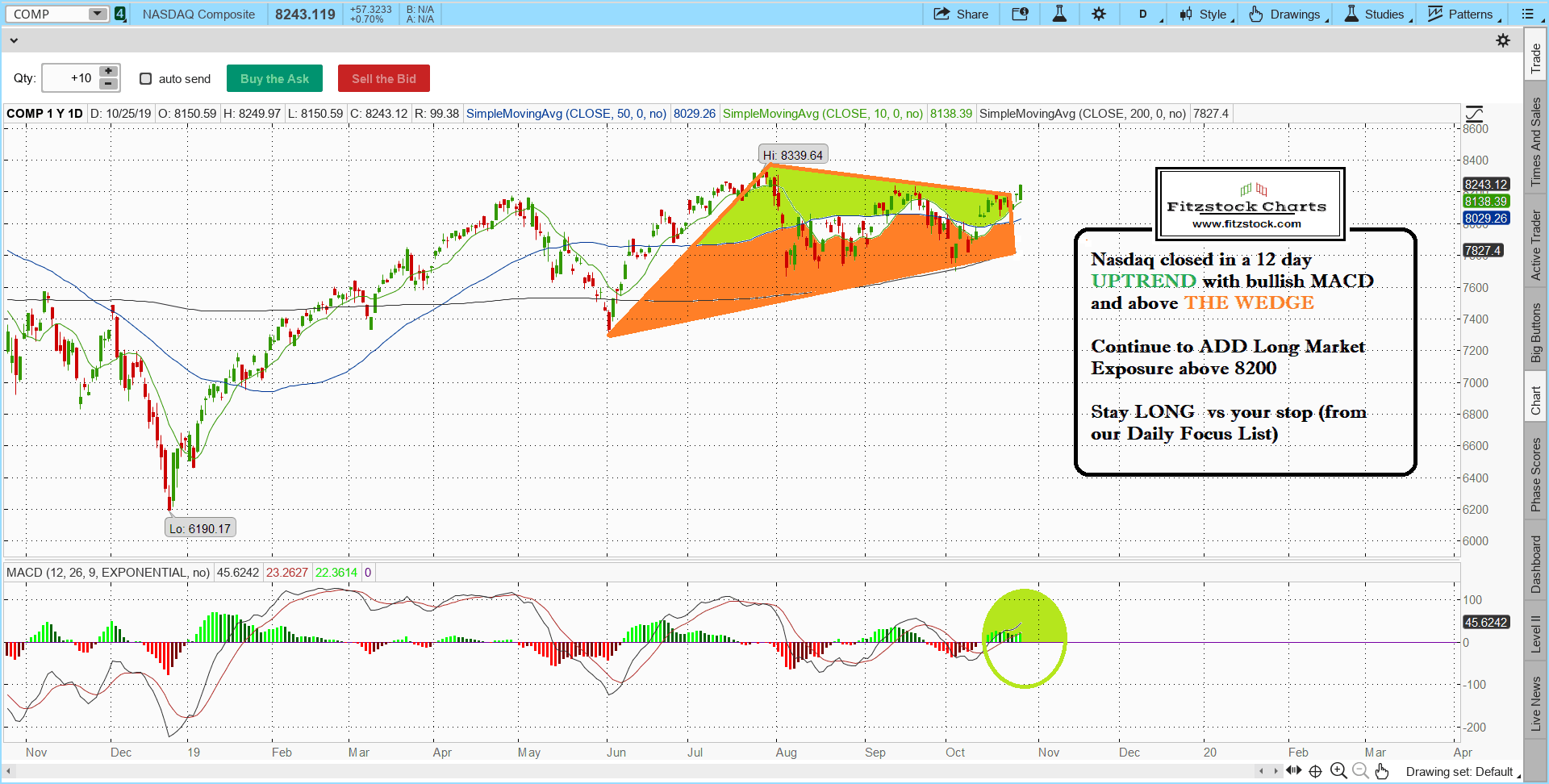Image resolution: width=1549 pixels, height=784 pixels.
Task: Switch to the Active Trader side tab
Action: click(1535, 245)
